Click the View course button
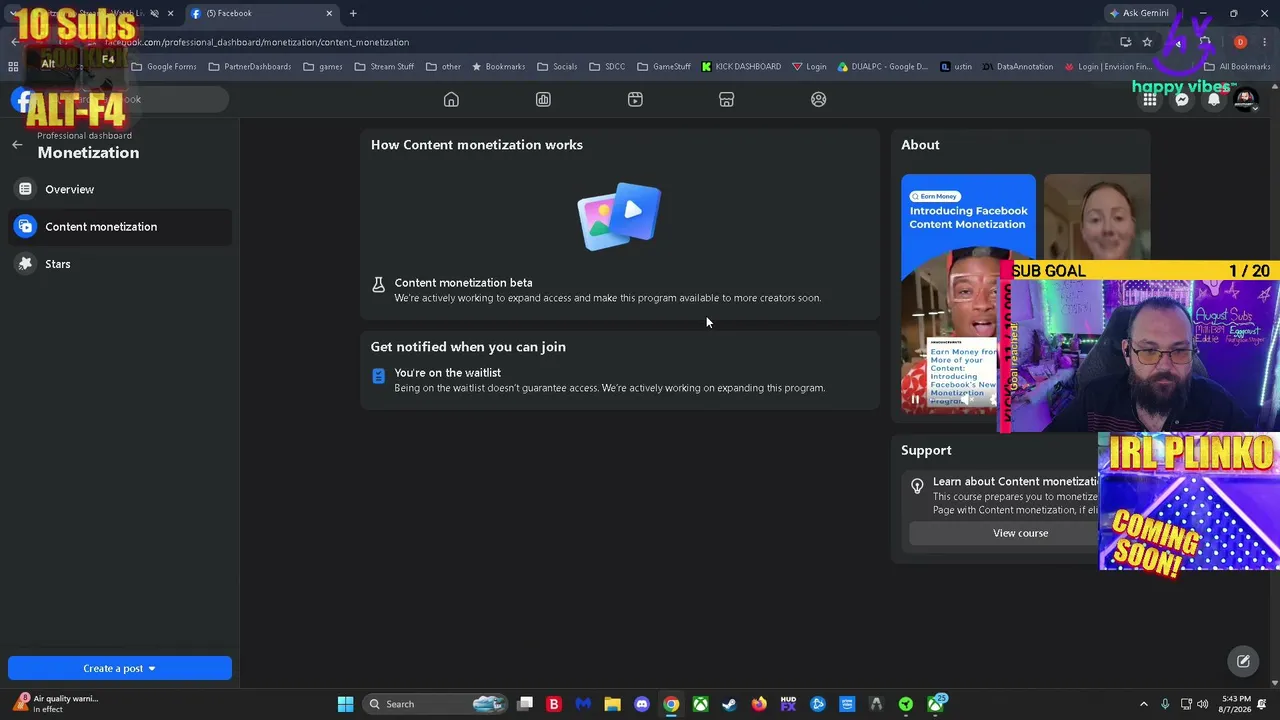The height and width of the screenshot is (720, 1280). click(x=1020, y=533)
